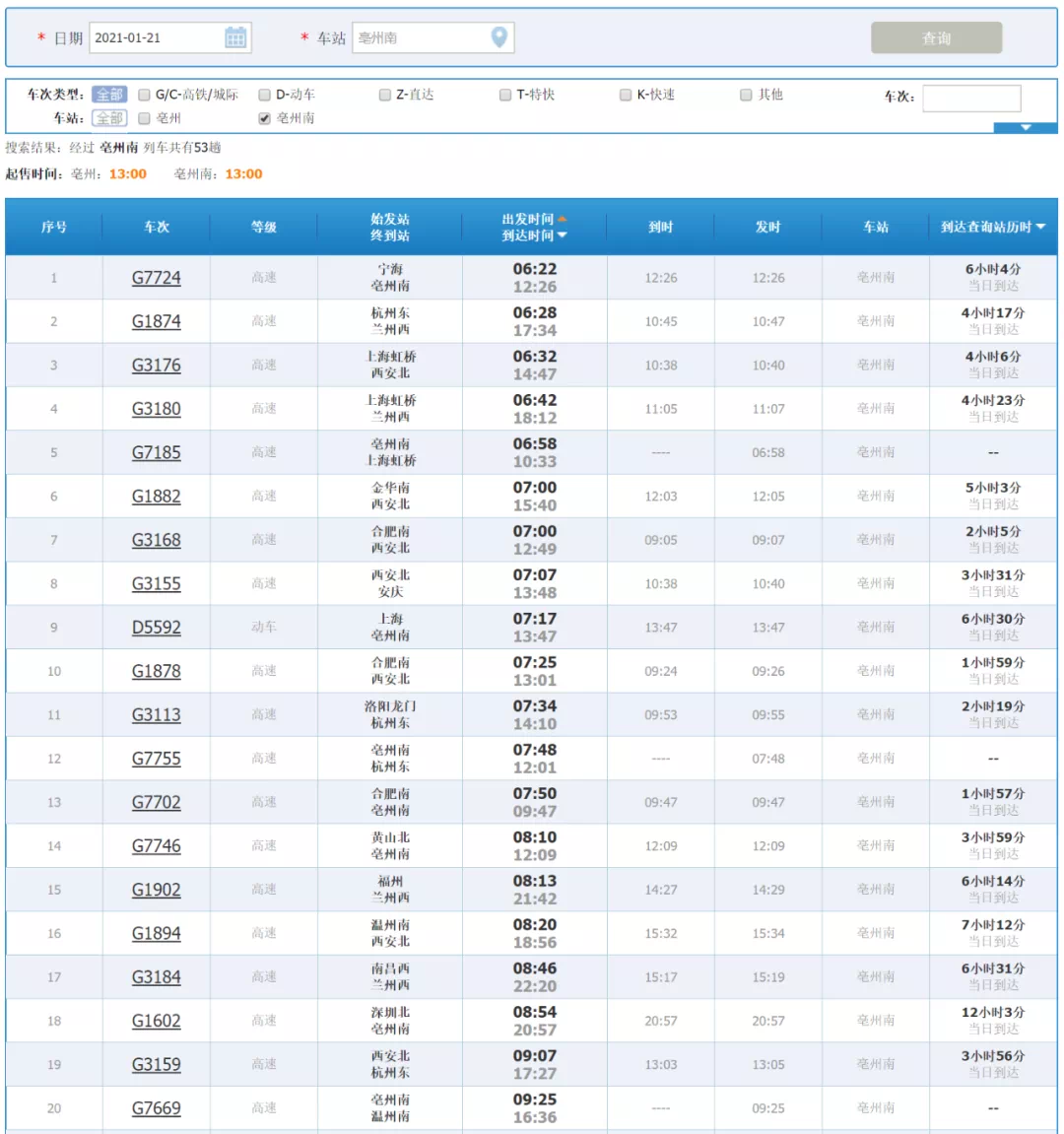The height and width of the screenshot is (1134, 1064).
Task: Click the 日期 date input field
Action: [x=158, y=37]
